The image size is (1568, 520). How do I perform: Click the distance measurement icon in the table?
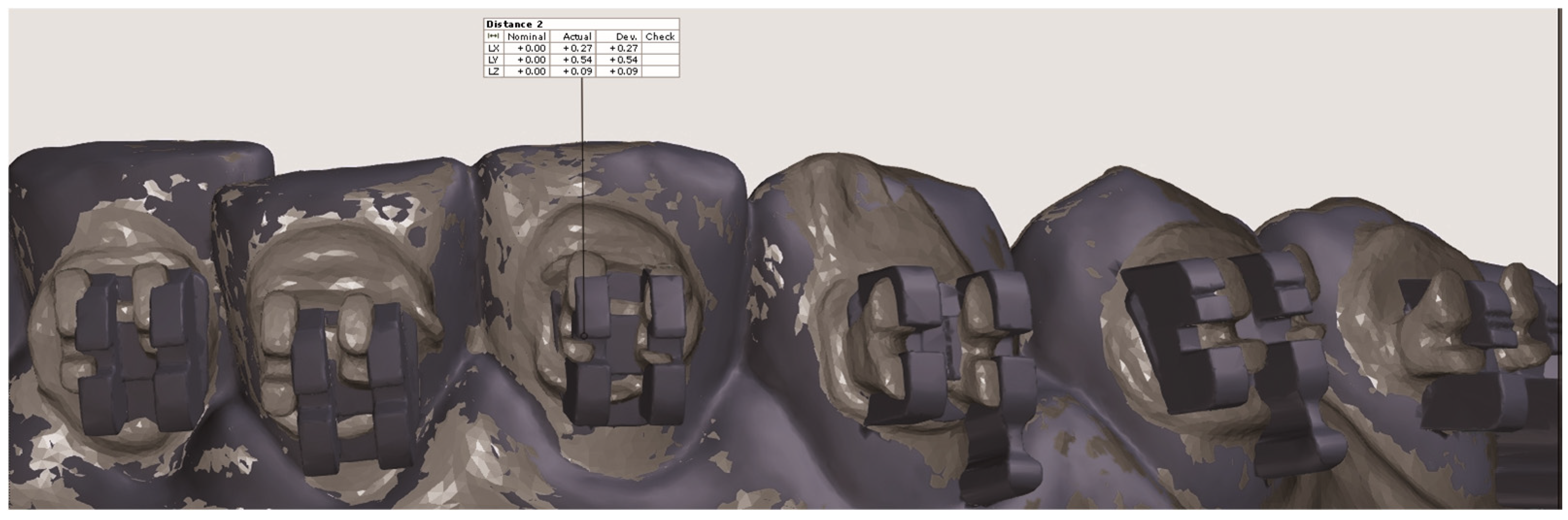(494, 36)
